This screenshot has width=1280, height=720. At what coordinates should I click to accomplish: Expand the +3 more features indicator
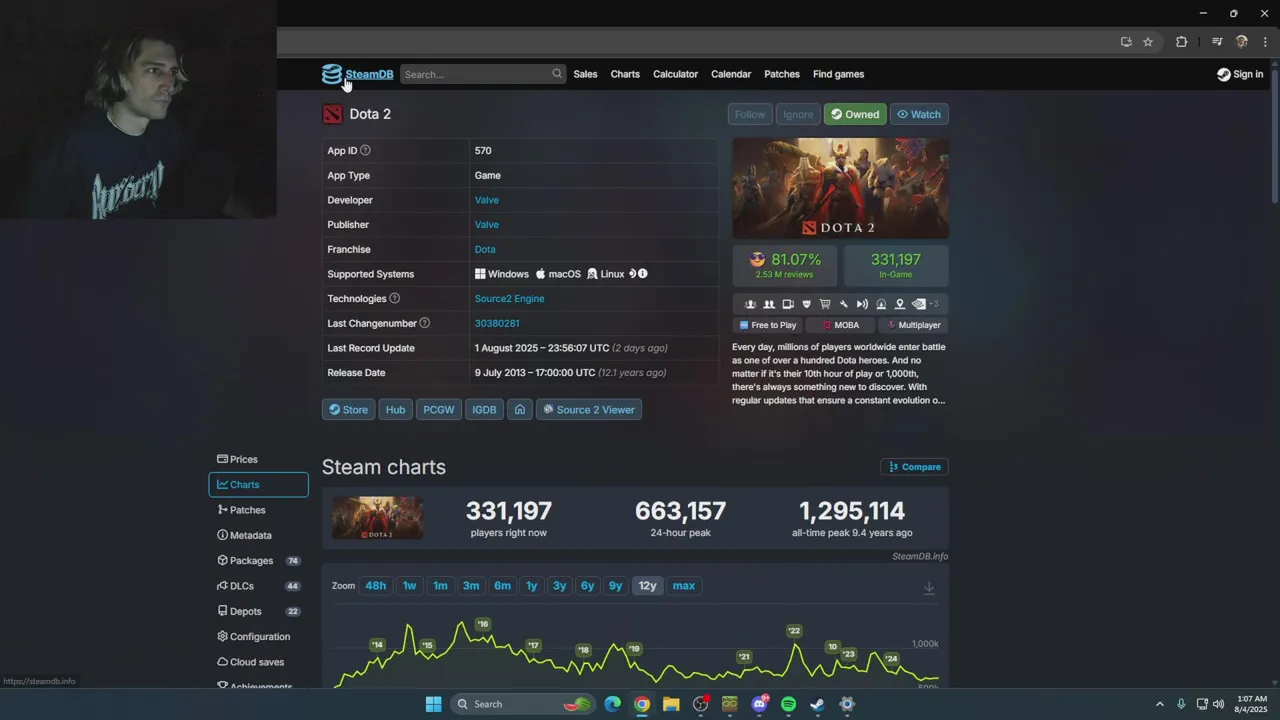(934, 304)
